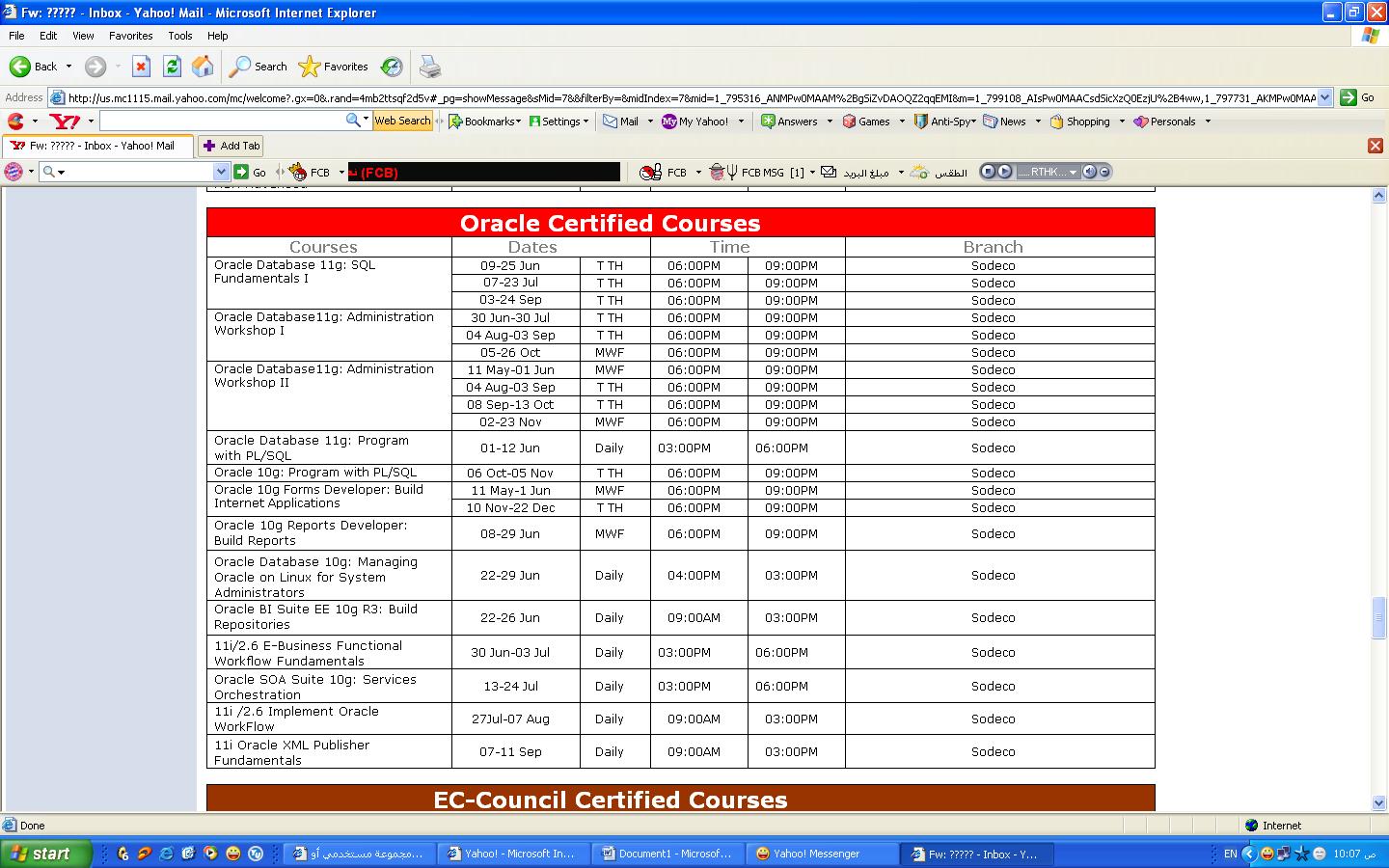Click the Anti-Spy shield icon
Screen dimensions: 1389x868
pos(921,122)
